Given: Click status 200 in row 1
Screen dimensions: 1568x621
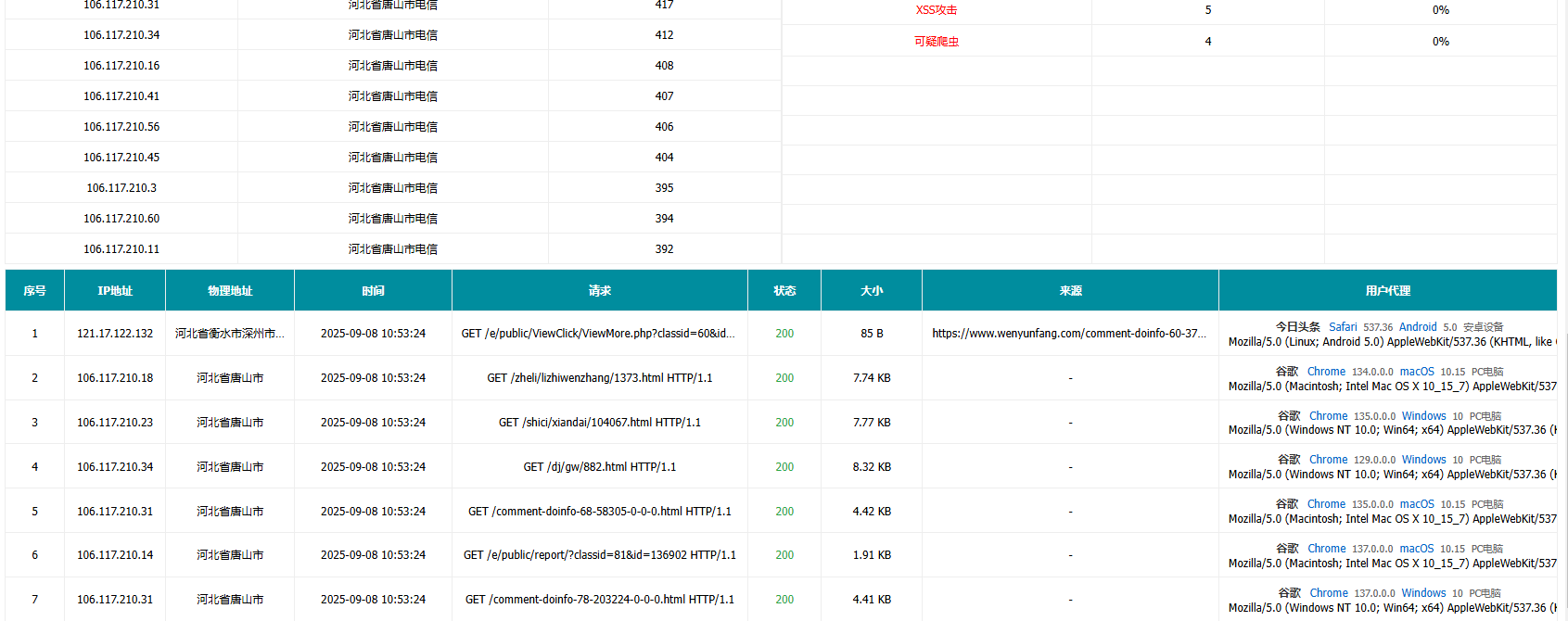Looking at the screenshot, I should click(x=784, y=334).
